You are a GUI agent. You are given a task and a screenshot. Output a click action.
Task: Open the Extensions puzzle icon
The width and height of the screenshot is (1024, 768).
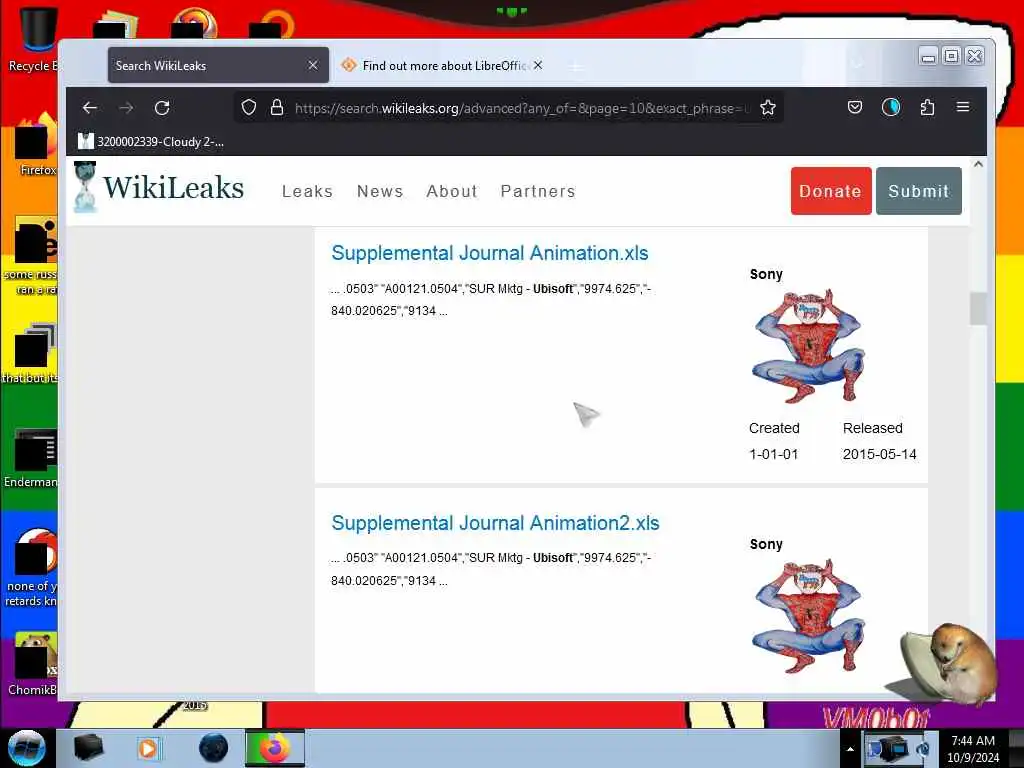click(x=927, y=107)
